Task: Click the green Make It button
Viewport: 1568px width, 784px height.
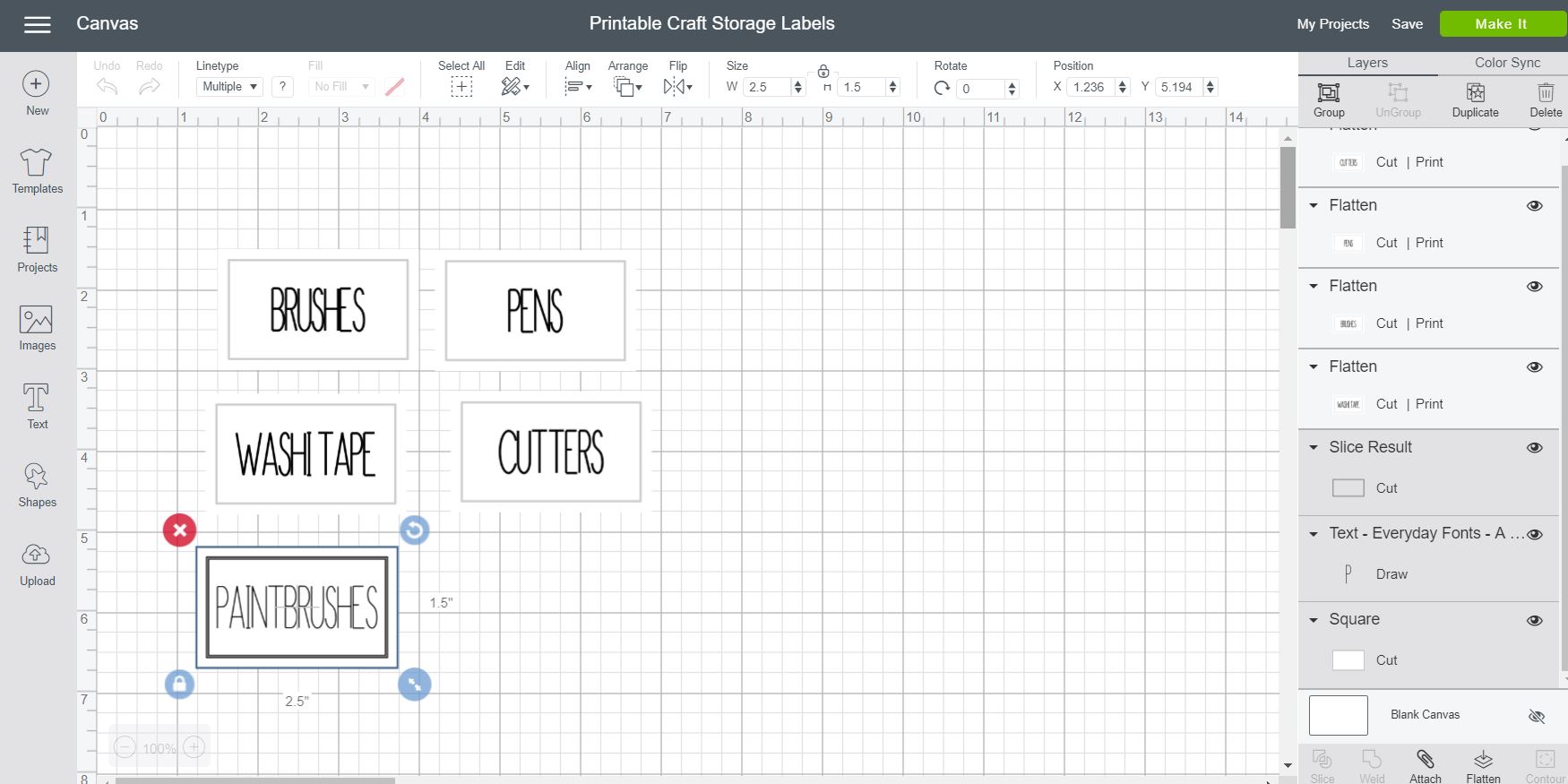Action: tap(1501, 24)
